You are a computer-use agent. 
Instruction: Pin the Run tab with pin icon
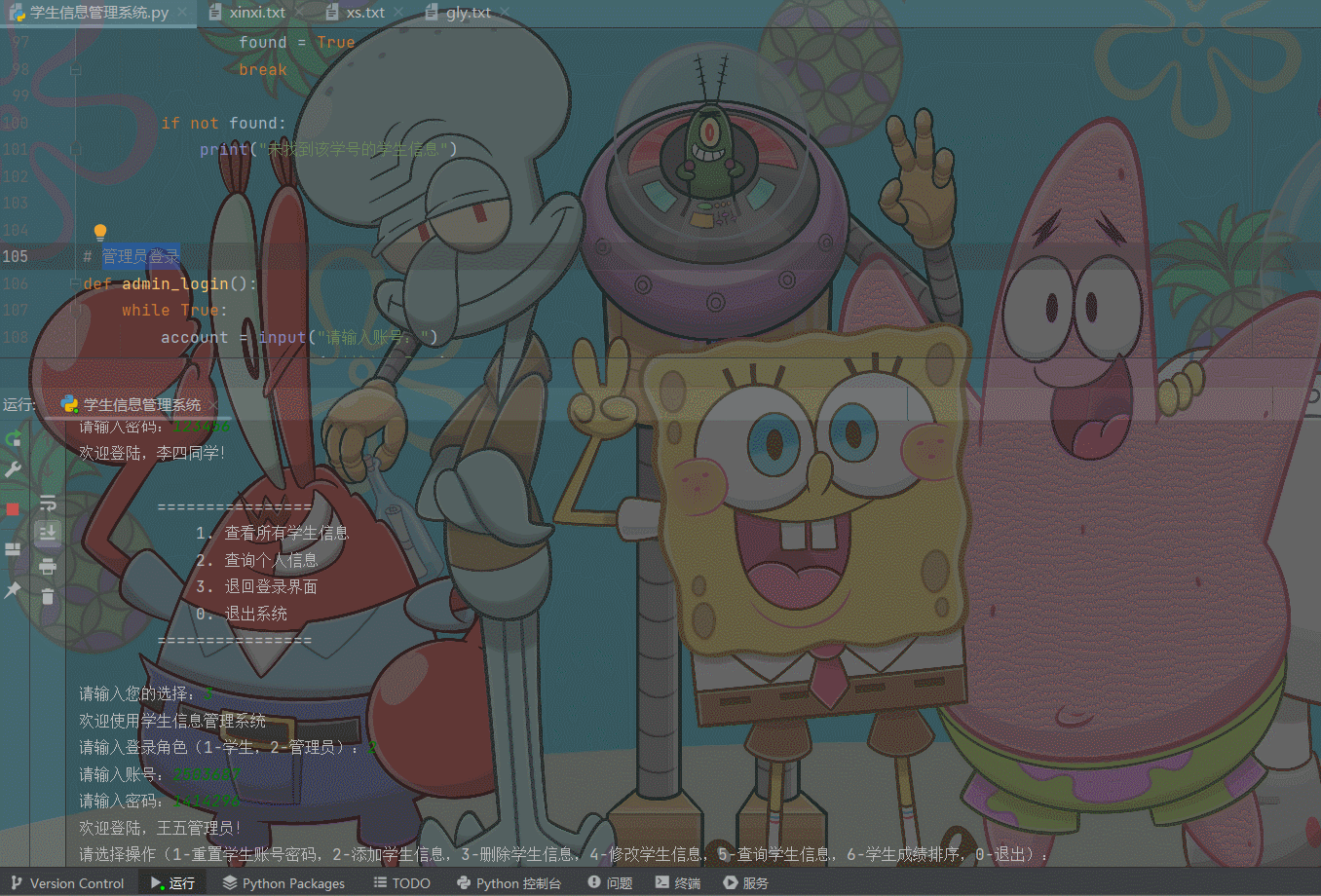[x=13, y=590]
